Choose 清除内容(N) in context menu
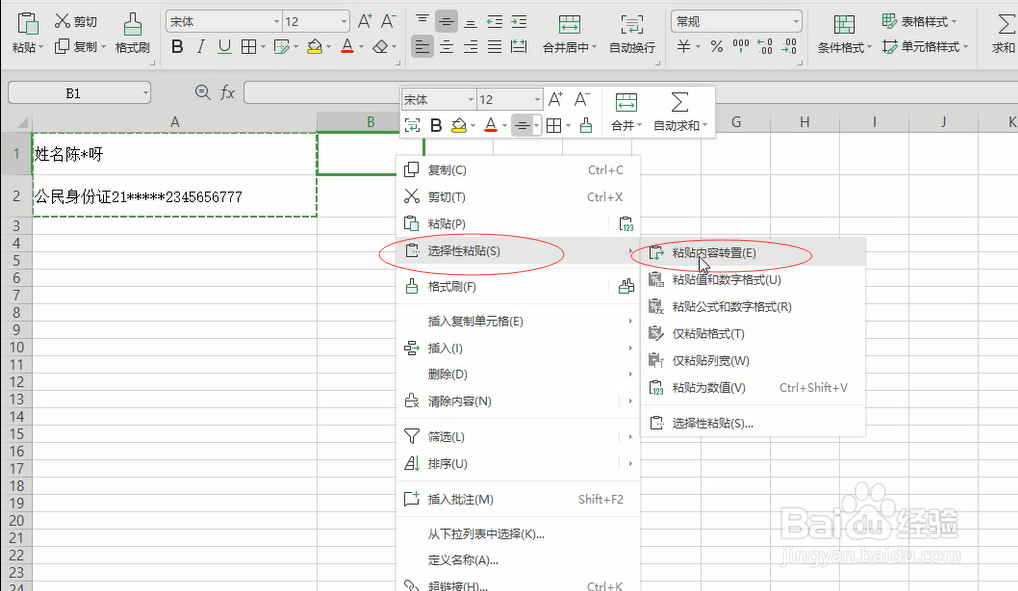 pyautogui.click(x=517, y=401)
